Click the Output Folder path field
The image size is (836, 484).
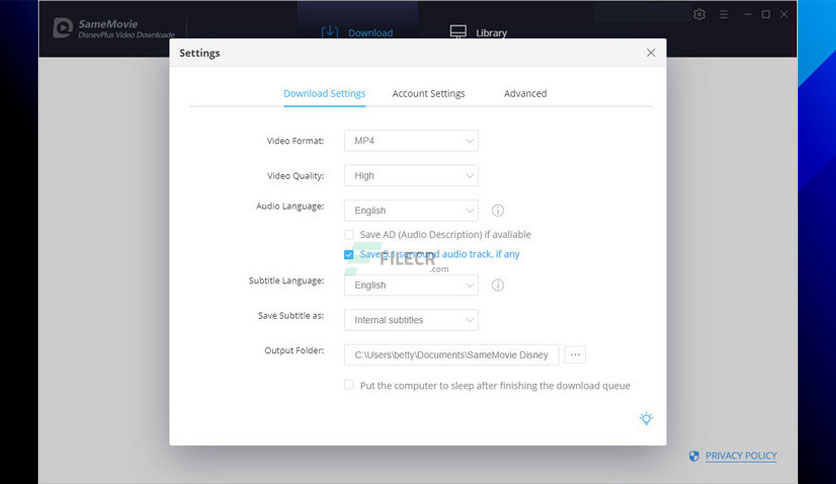[x=452, y=355]
